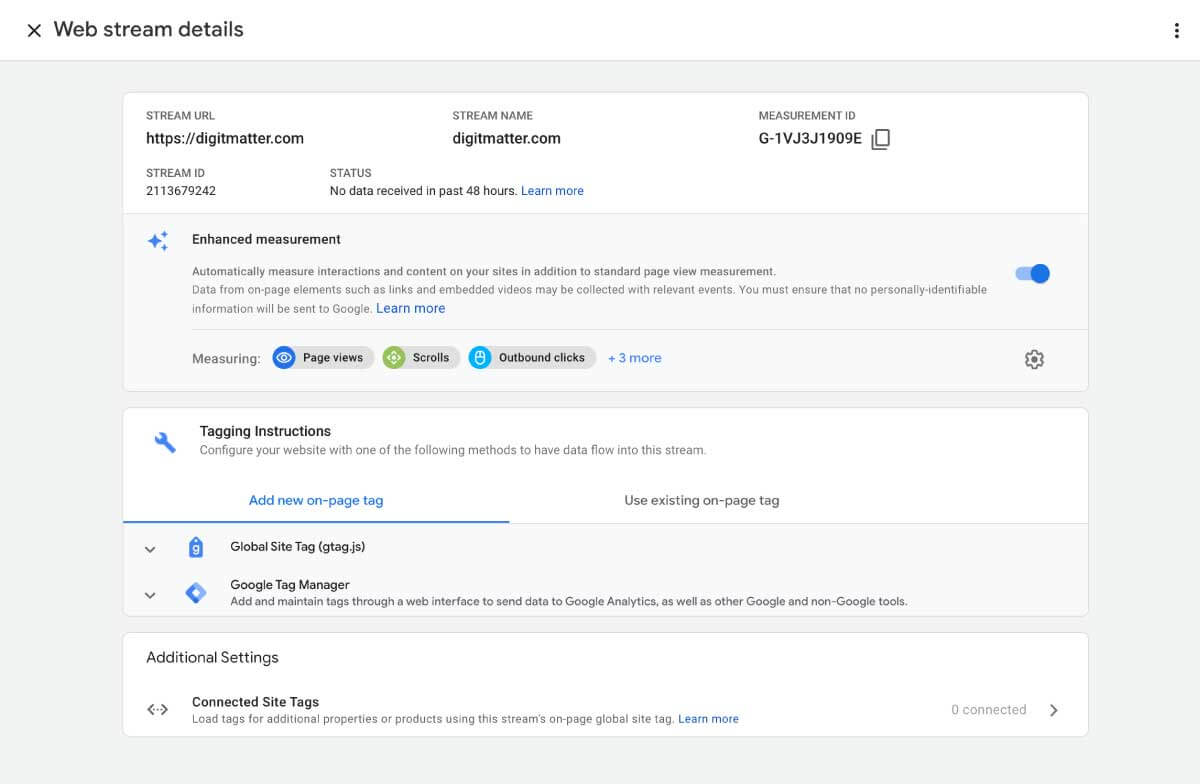The image size is (1200, 784).
Task: Switch to Use existing on-page tag tab
Action: 701,500
